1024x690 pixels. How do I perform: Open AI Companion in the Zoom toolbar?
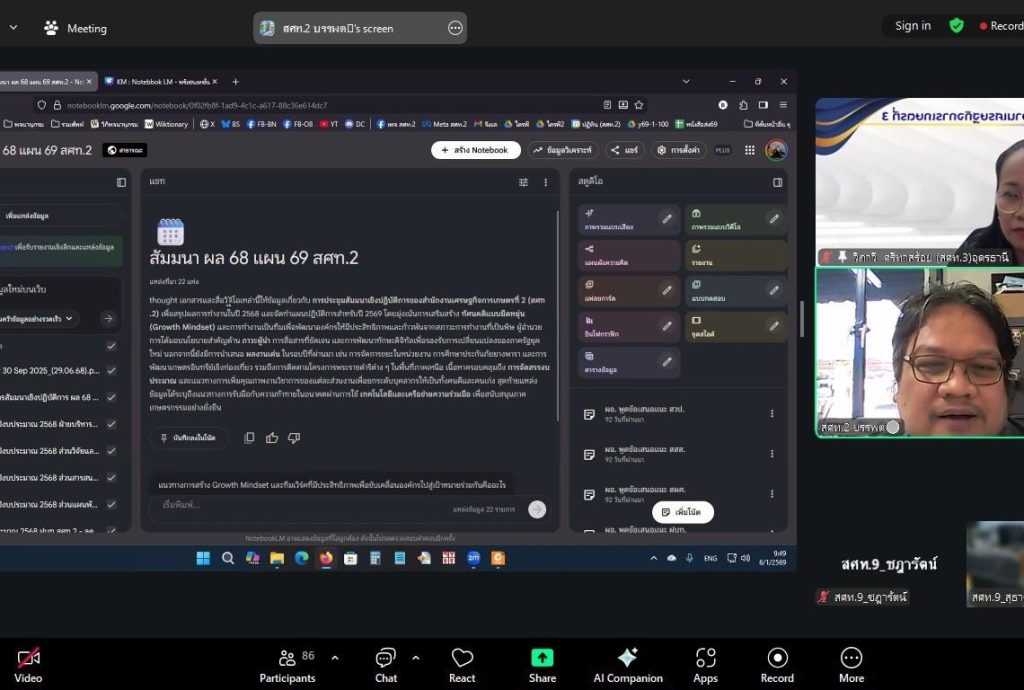tap(628, 665)
